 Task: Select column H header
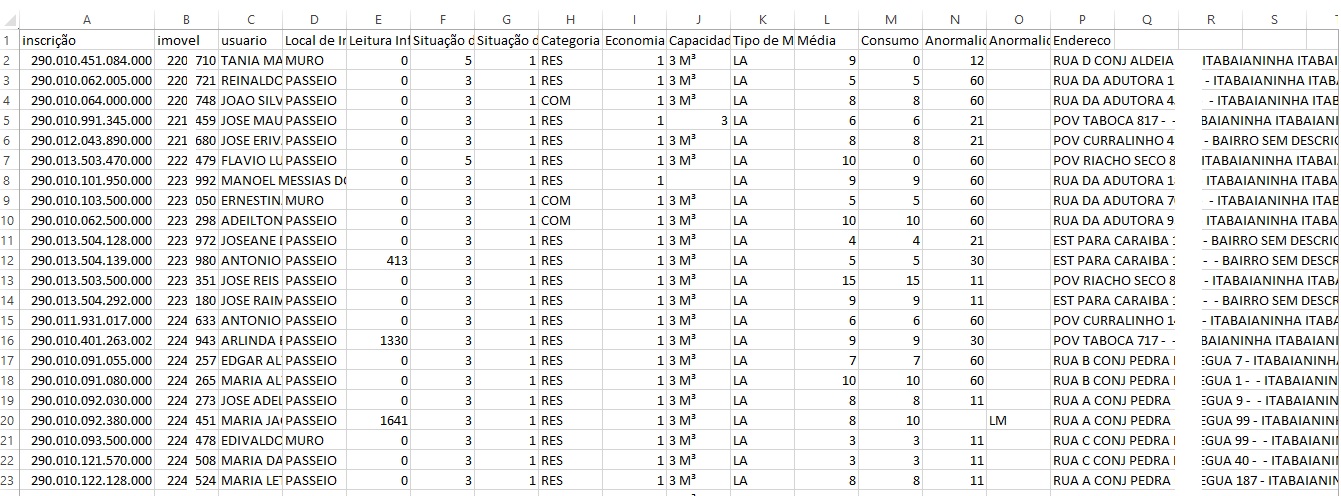(569, 19)
